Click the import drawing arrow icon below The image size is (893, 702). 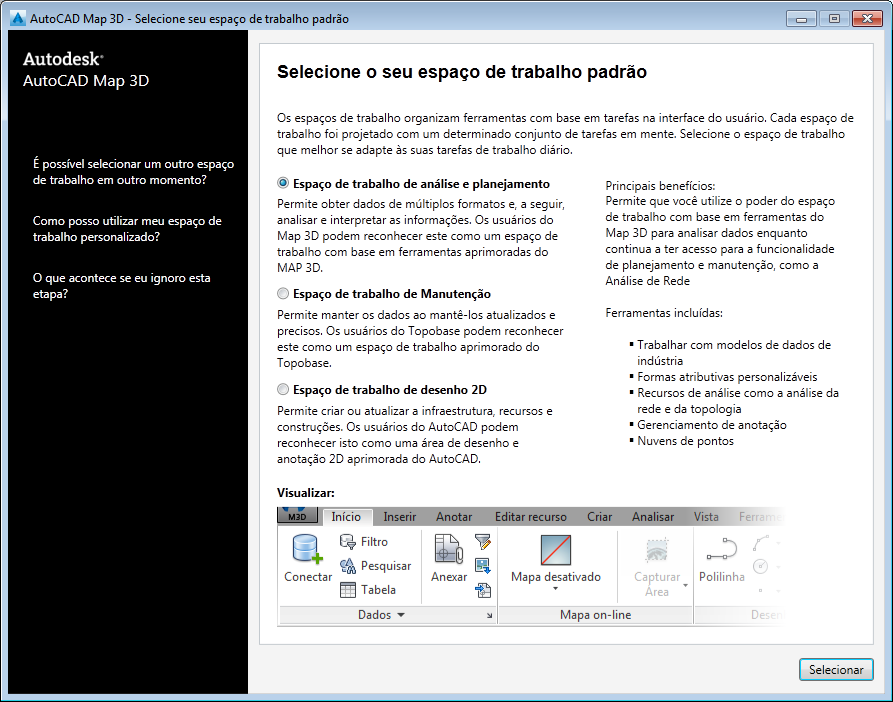[482, 590]
